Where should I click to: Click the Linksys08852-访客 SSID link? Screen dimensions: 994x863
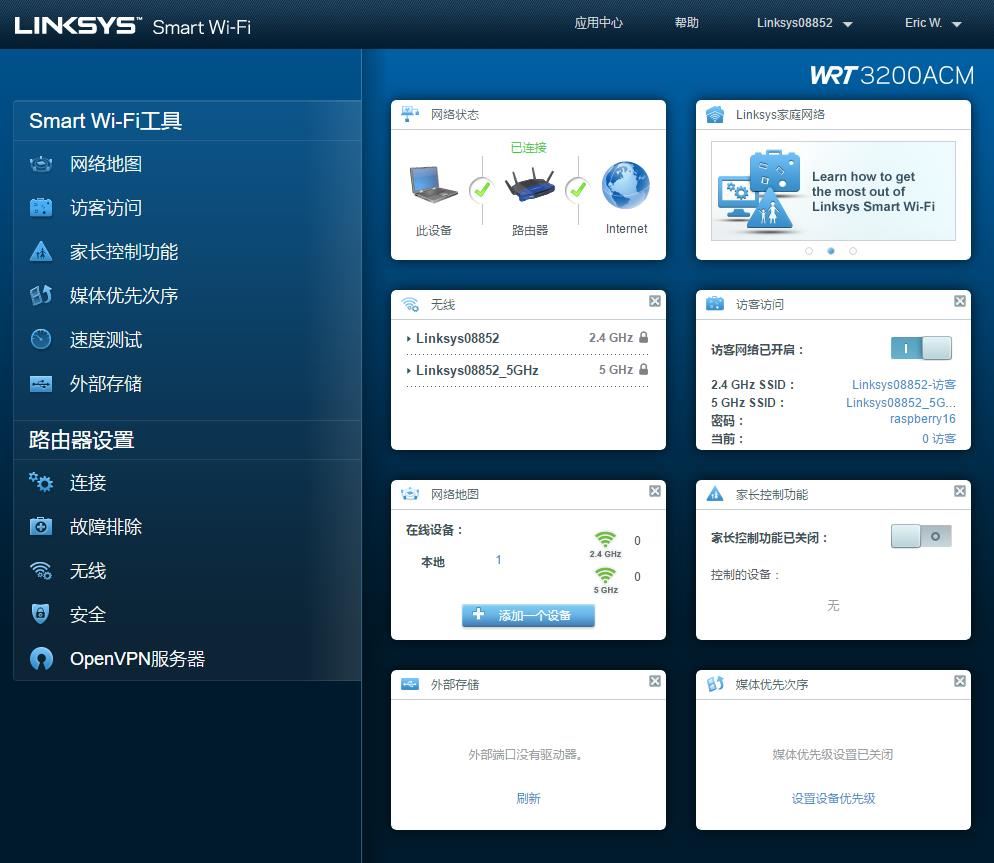coord(903,384)
